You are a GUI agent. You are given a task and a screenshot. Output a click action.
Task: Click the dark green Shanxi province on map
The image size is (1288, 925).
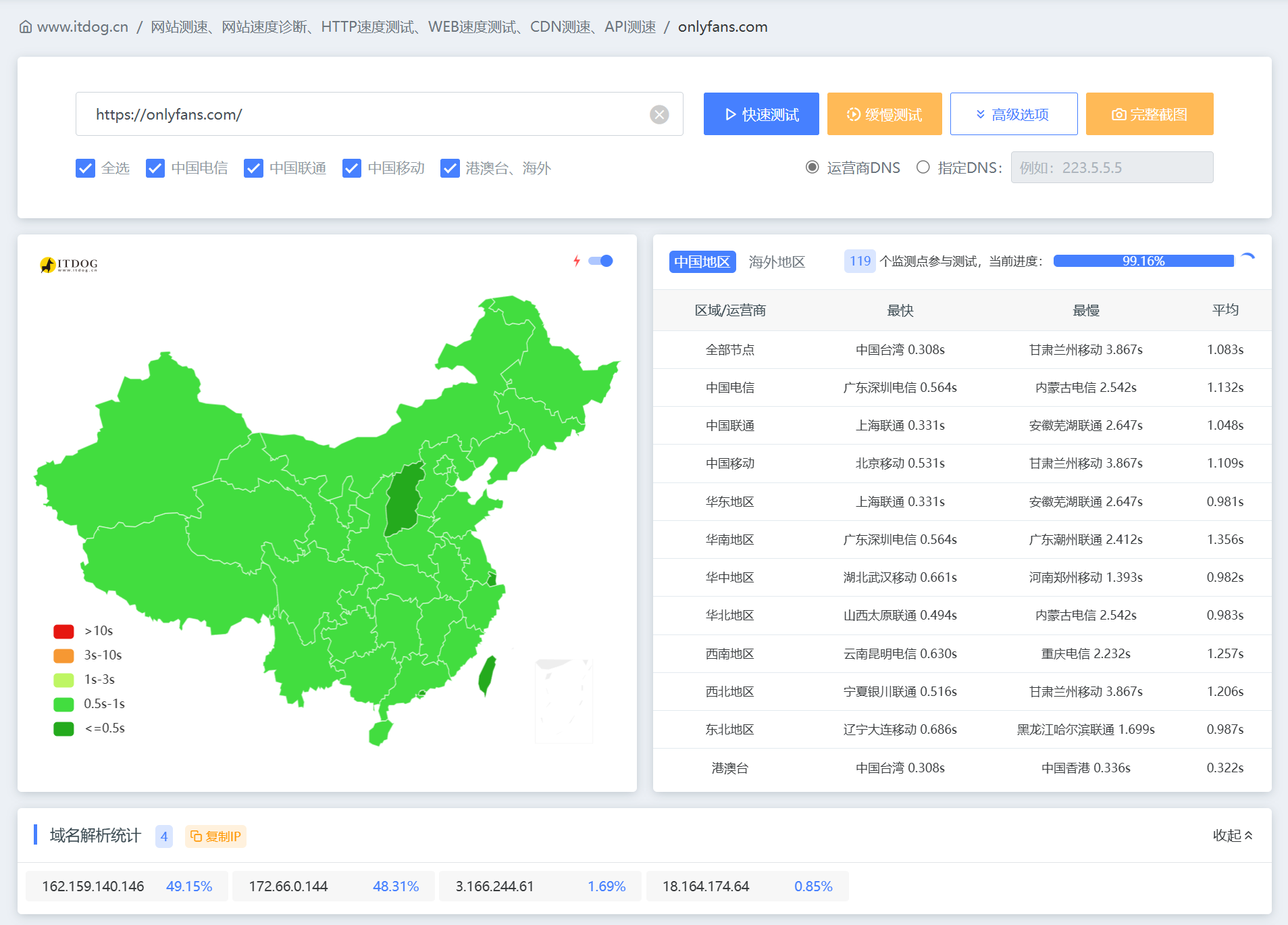[x=403, y=501]
